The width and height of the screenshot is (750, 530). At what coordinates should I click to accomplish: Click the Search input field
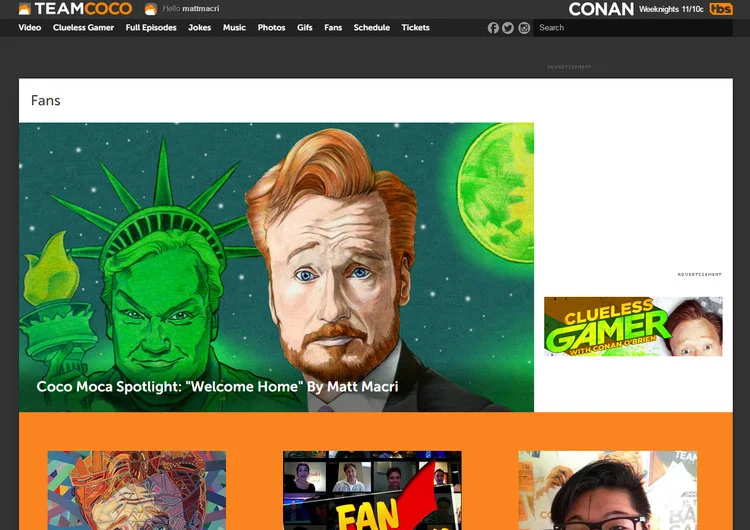[633, 28]
